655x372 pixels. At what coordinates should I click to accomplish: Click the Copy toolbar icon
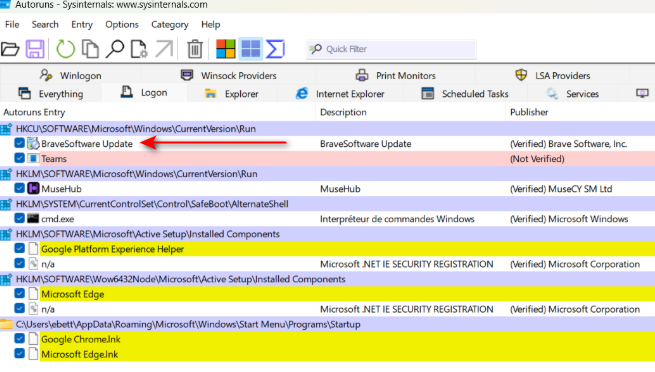pyautogui.click(x=90, y=49)
